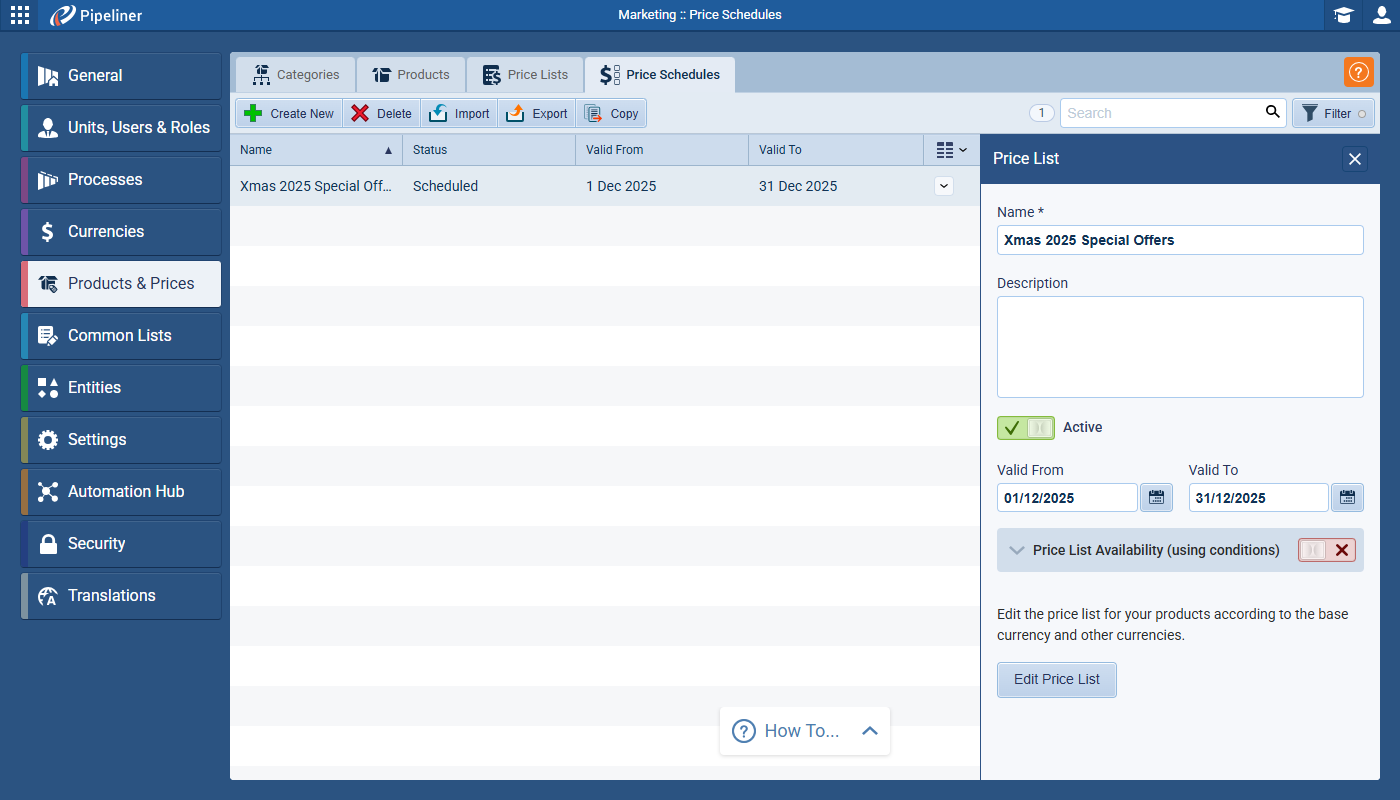Toggle the Filter button

pyautogui.click(x=1333, y=113)
